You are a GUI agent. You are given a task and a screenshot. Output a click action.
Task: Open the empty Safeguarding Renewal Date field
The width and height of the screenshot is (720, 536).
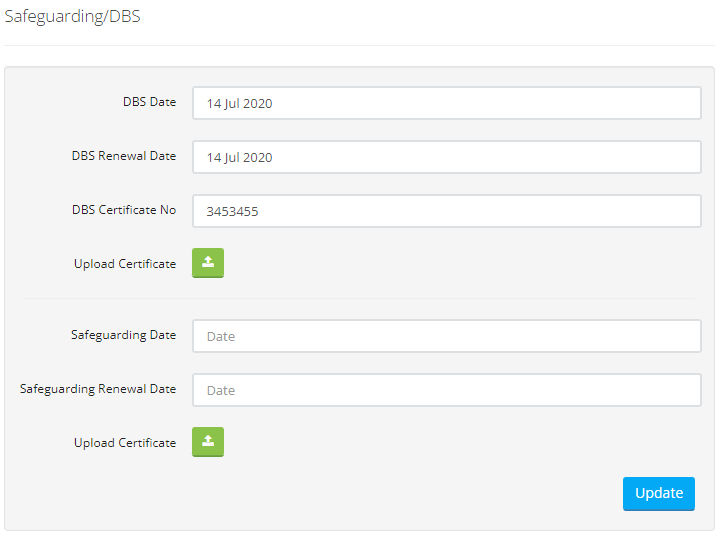[447, 390]
